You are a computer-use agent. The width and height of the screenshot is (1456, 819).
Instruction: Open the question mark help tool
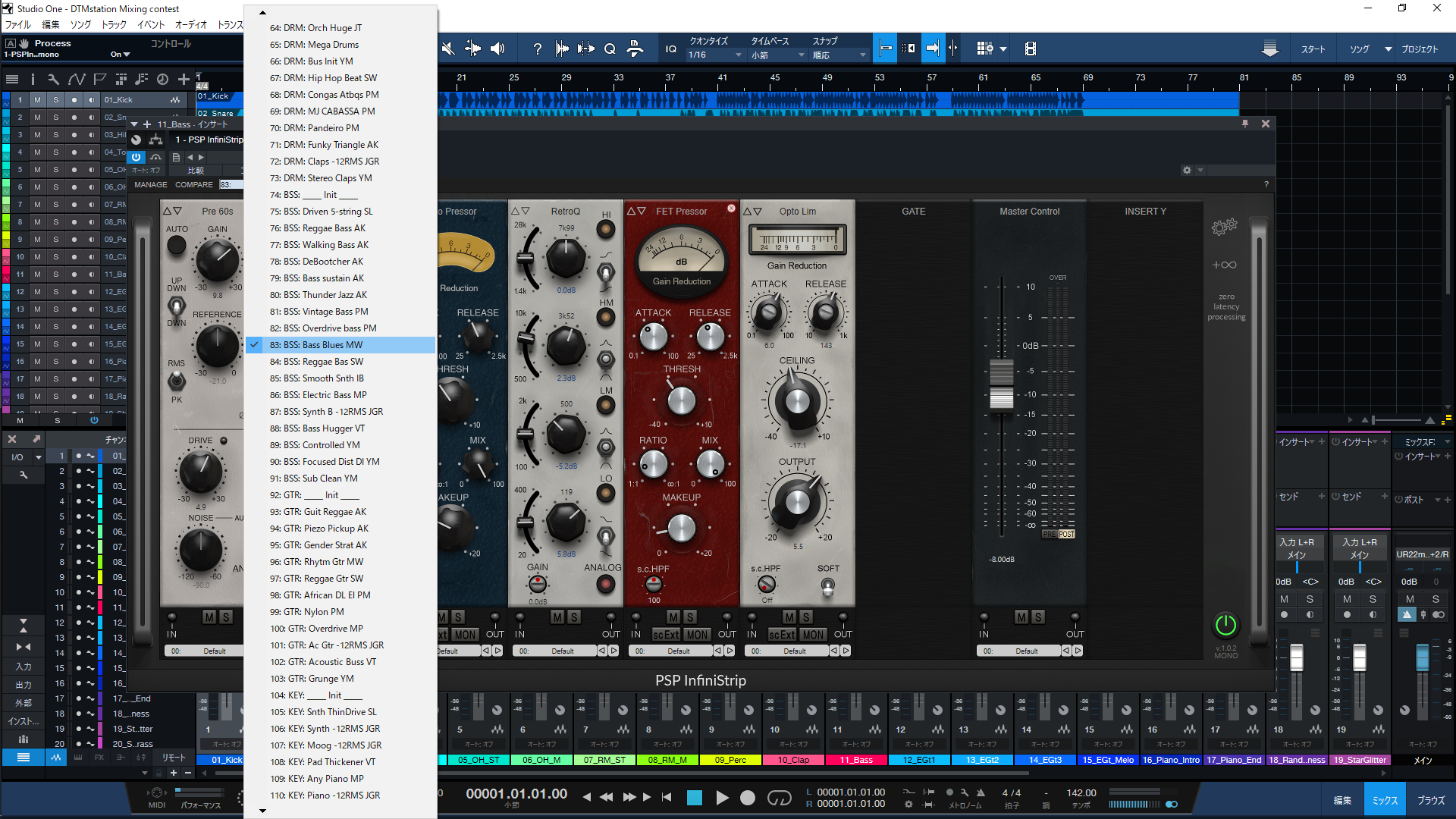click(538, 49)
